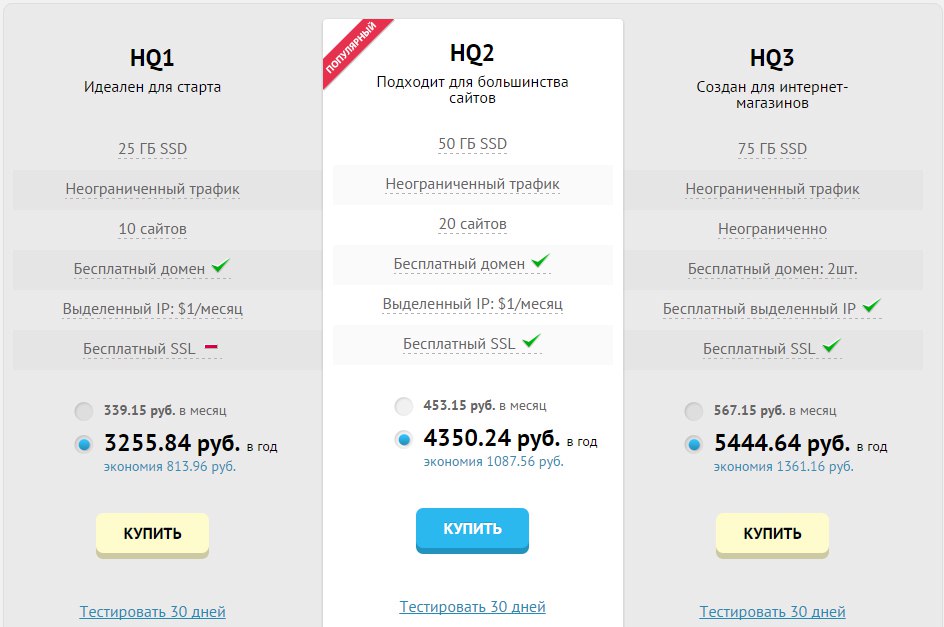
Task: Click the red minus icon beside HQ1 free SSL
Action: (x=211, y=347)
